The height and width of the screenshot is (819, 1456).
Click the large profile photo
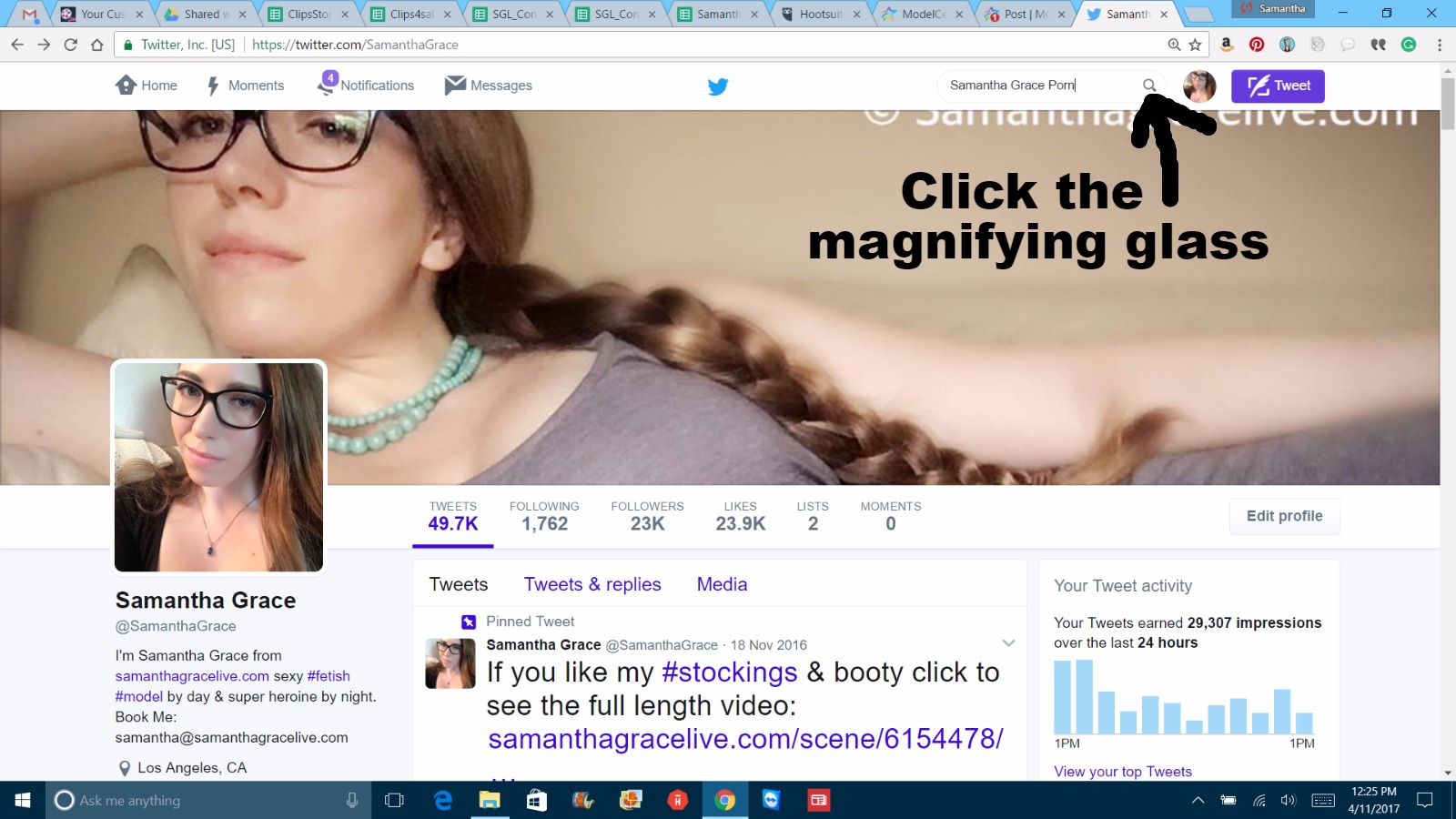pos(218,467)
